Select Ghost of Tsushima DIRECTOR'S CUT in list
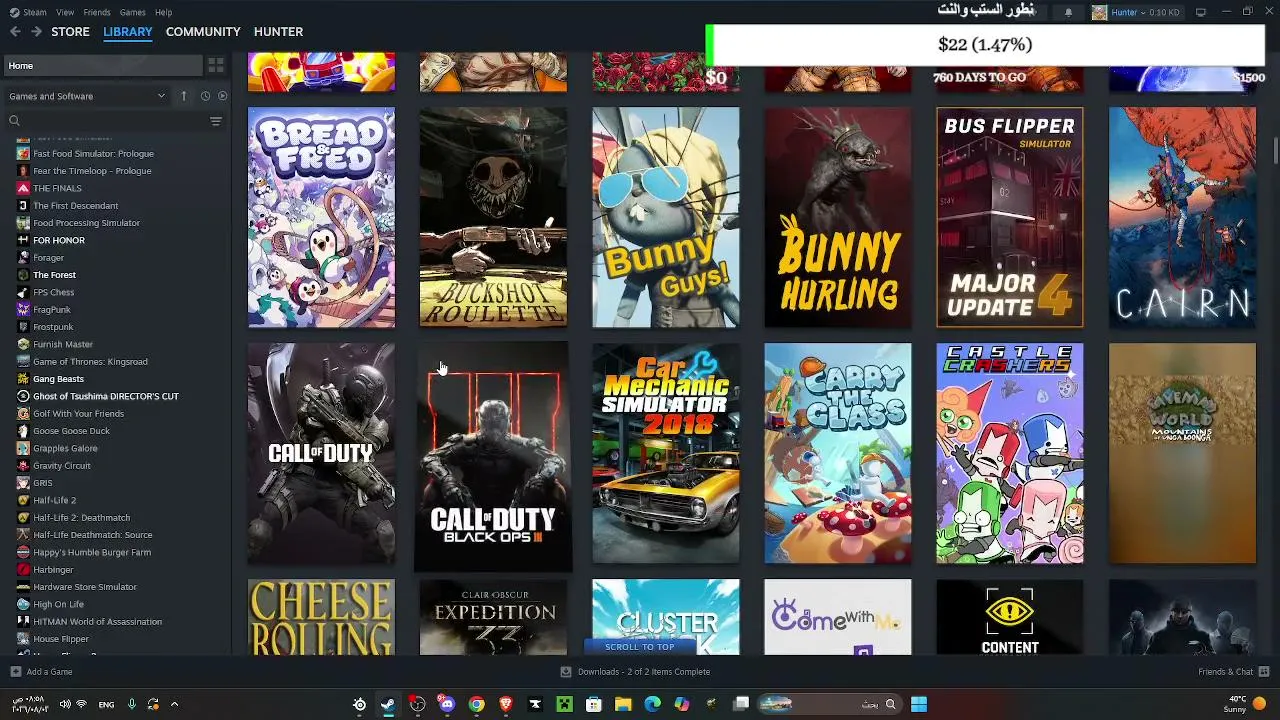 pyautogui.click(x=106, y=396)
